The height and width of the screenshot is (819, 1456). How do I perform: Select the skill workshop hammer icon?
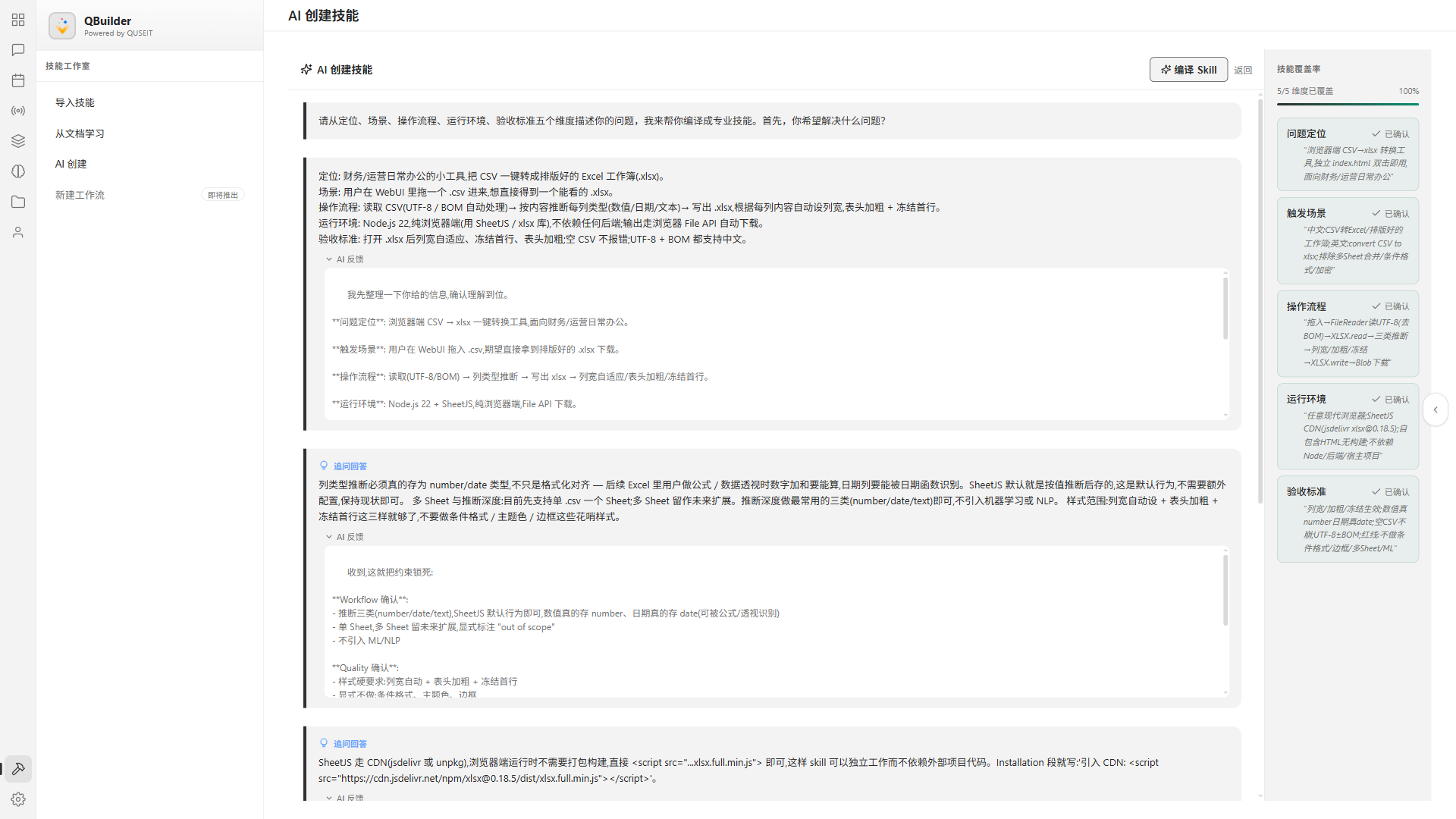click(18, 769)
